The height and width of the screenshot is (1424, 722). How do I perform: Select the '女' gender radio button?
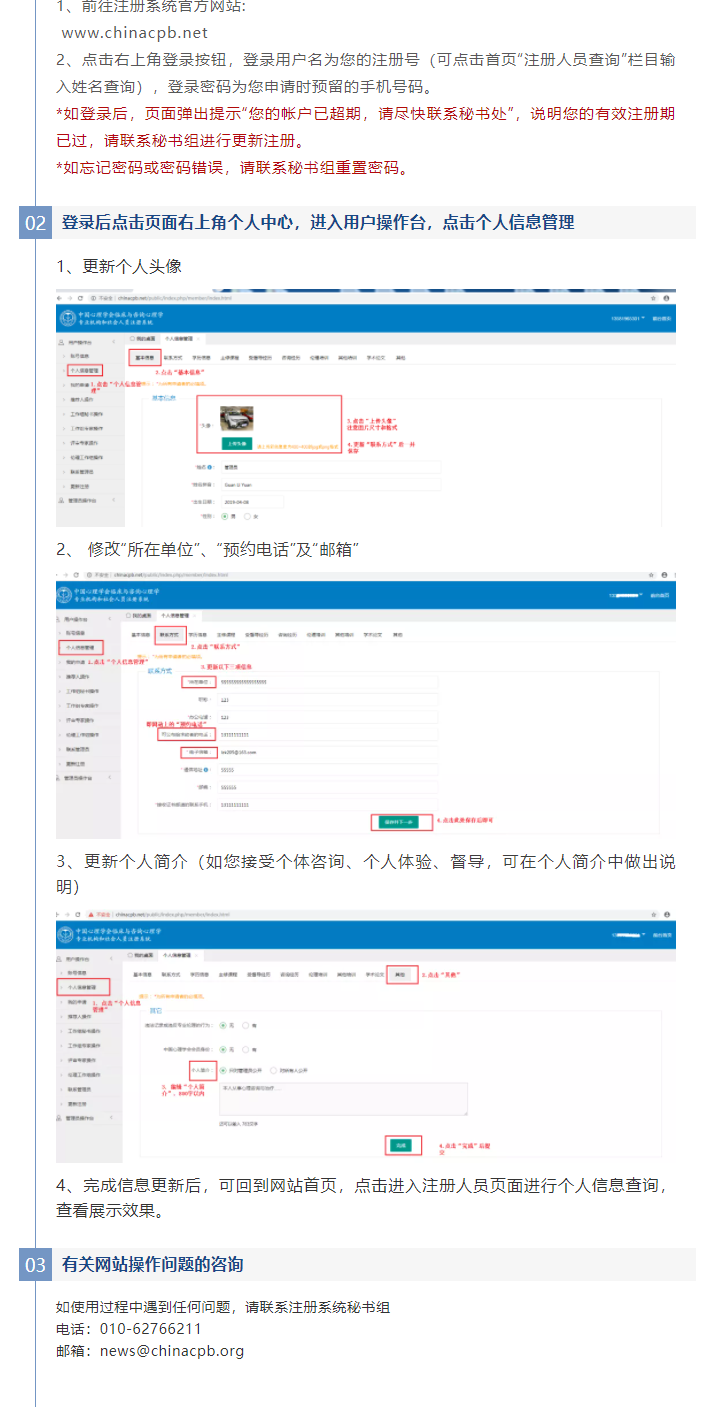pos(247,516)
